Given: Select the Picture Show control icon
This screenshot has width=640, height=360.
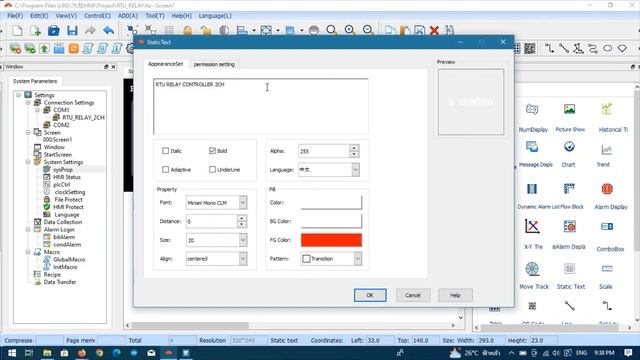Looking at the screenshot, I should click(x=569, y=109).
